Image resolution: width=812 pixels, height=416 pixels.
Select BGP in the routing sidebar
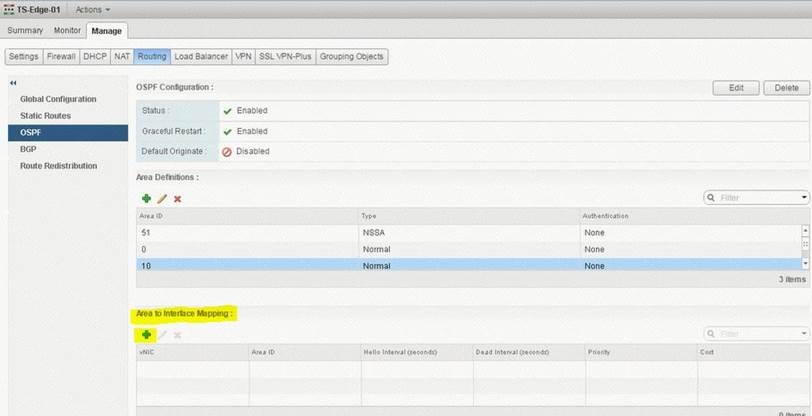[x=28, y=149]
